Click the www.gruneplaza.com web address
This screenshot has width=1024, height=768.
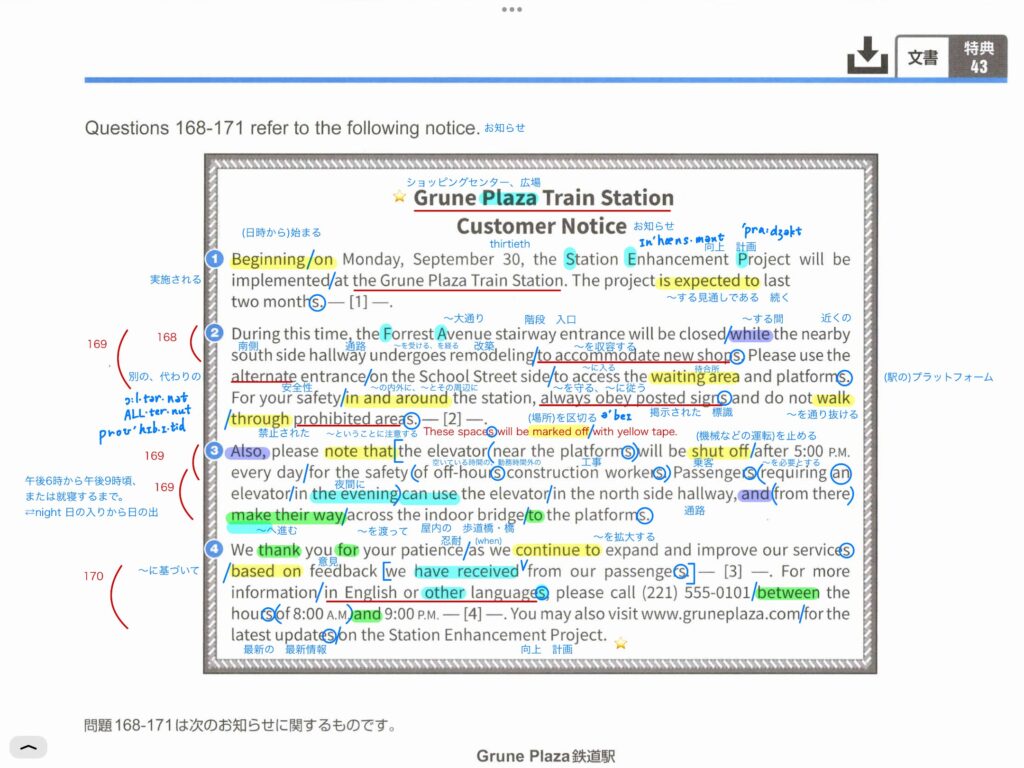(x=720, y=615)
